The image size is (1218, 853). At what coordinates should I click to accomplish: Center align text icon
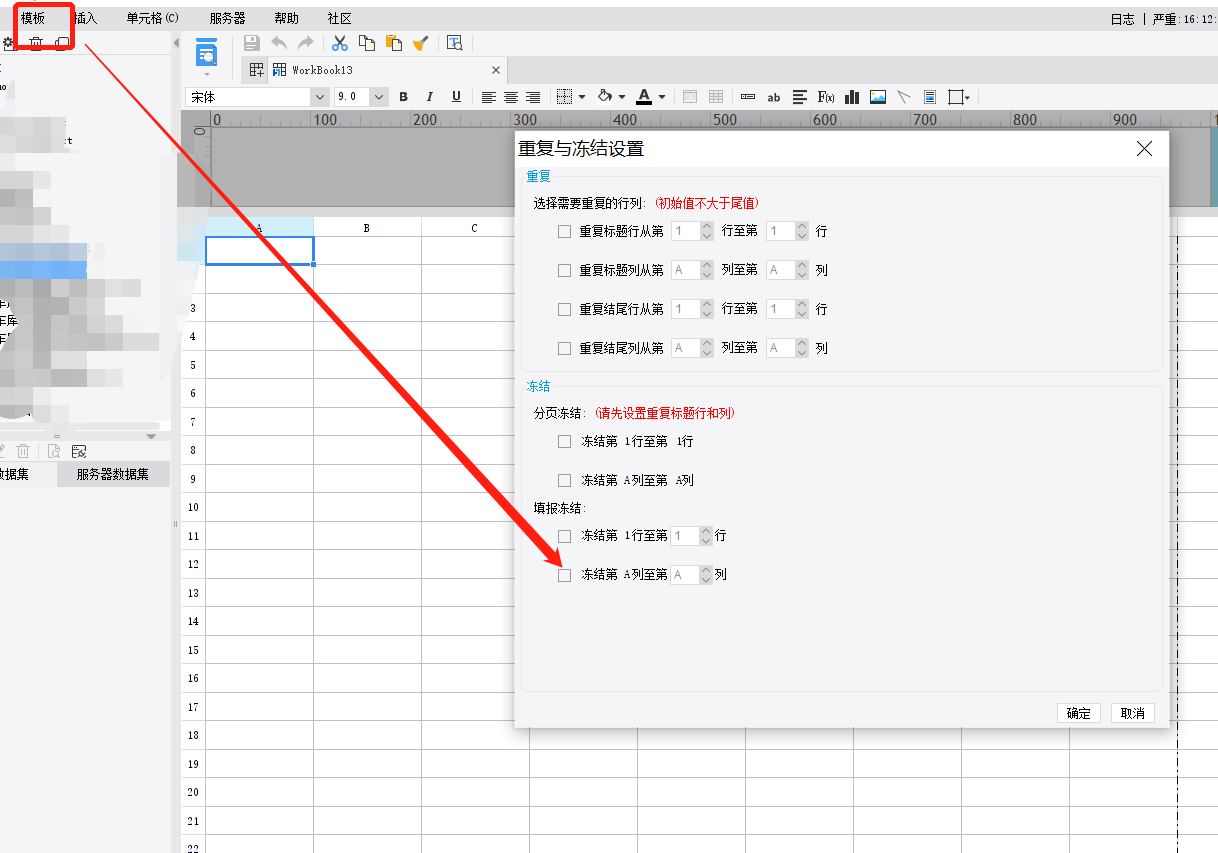511,97
